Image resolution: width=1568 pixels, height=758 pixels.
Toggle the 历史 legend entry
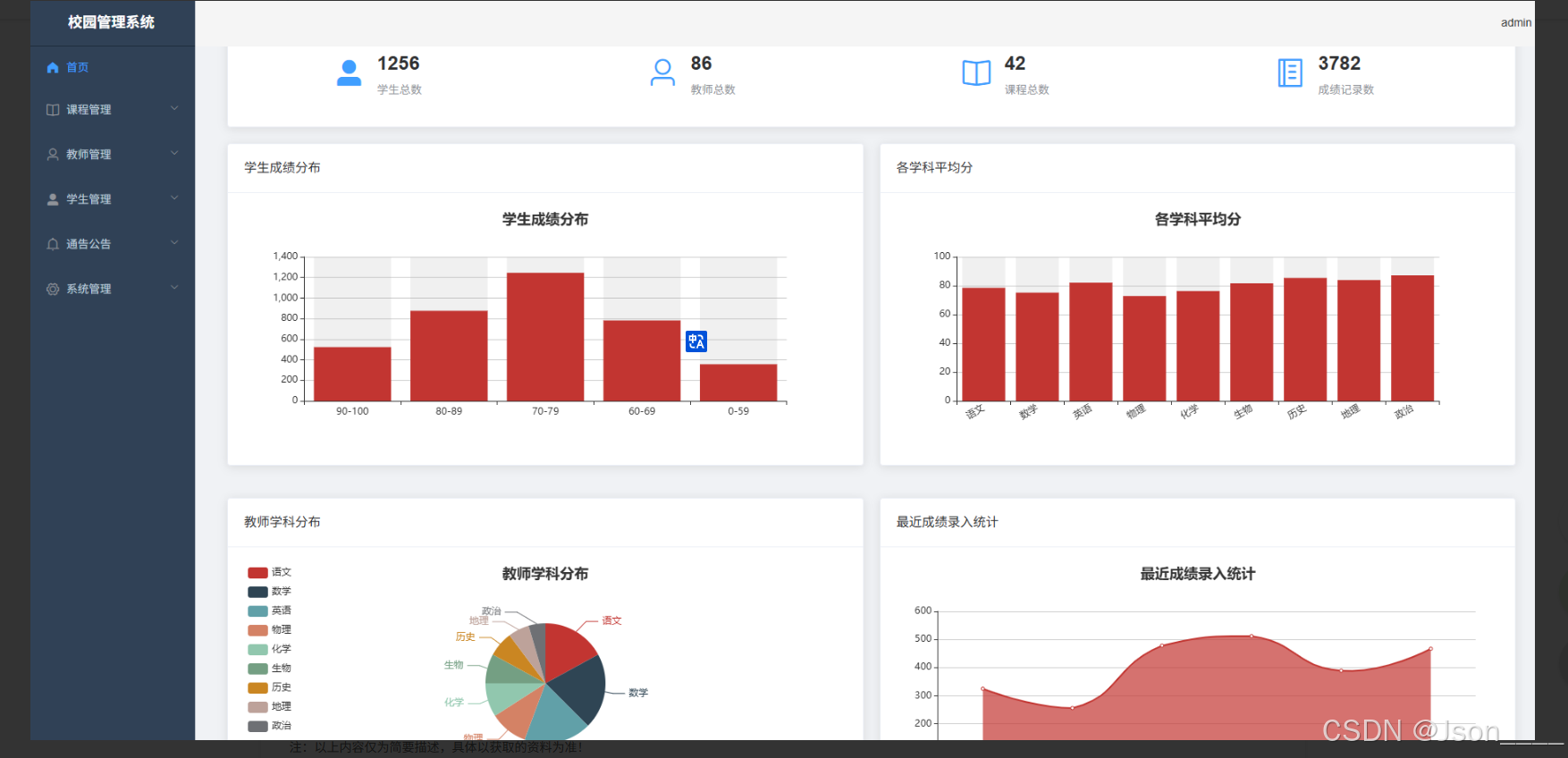pyautogui.click(x=269, y=687)
